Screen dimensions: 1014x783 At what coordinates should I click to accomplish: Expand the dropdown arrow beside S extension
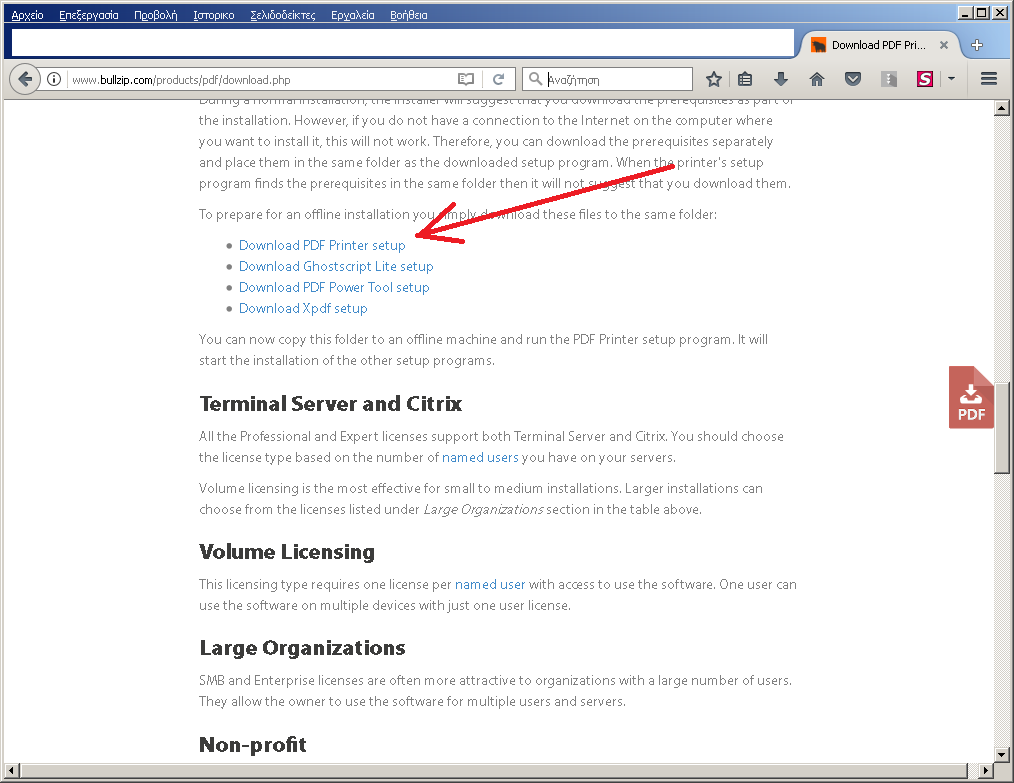point(951,79)
